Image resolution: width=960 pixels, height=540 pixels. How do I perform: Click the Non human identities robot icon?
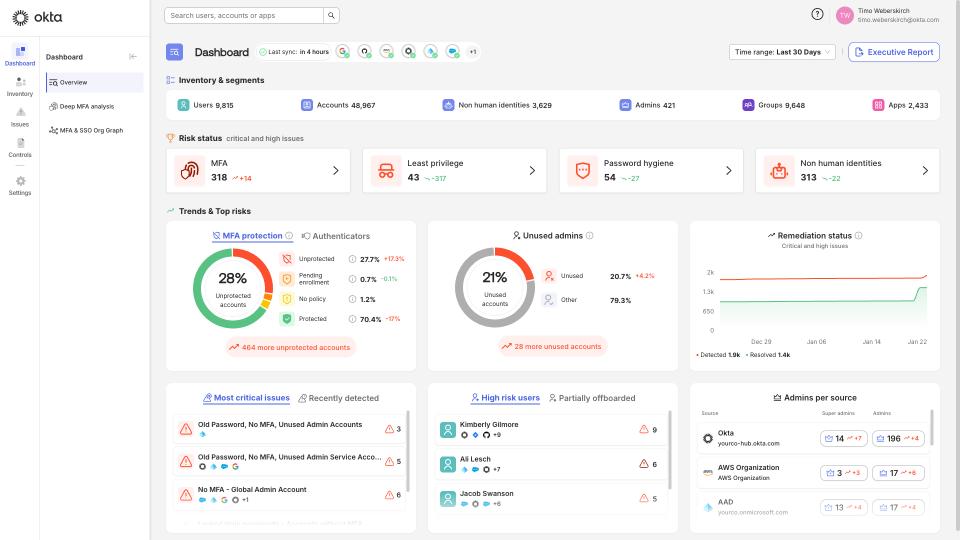click(x=779, y=170)
